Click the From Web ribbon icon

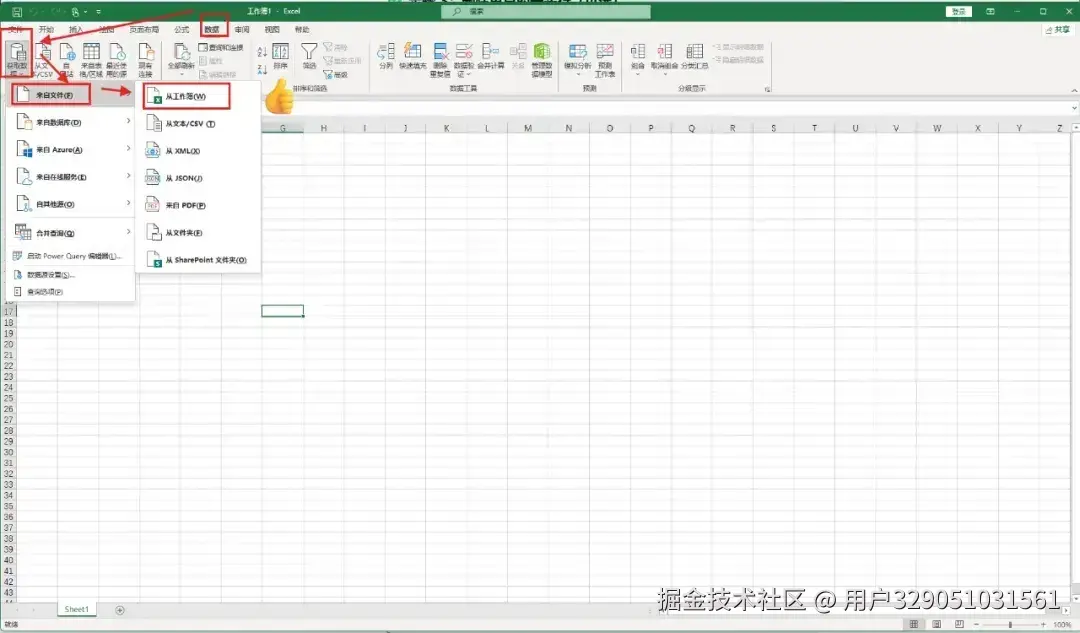tap(67, 59)
